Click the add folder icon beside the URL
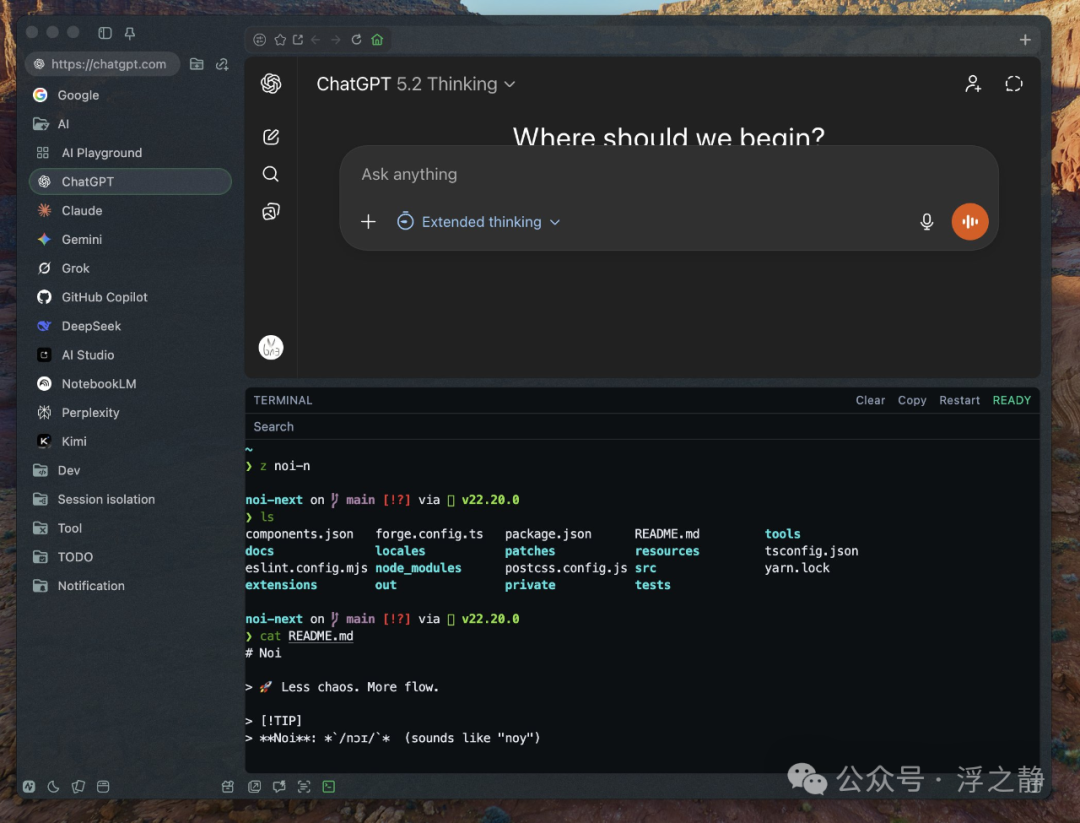The image size is (1080, 823). pyautogui.click(x=197, y=64)
